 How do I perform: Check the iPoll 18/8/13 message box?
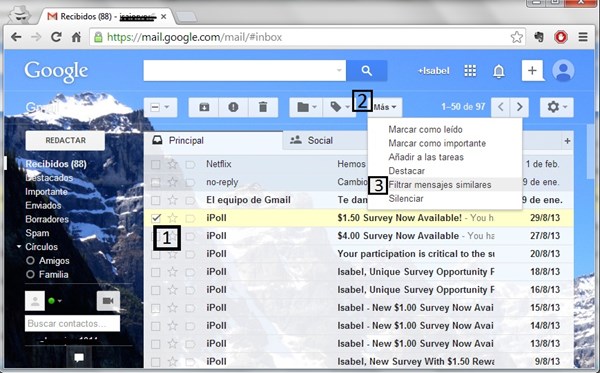coord(155,272)
